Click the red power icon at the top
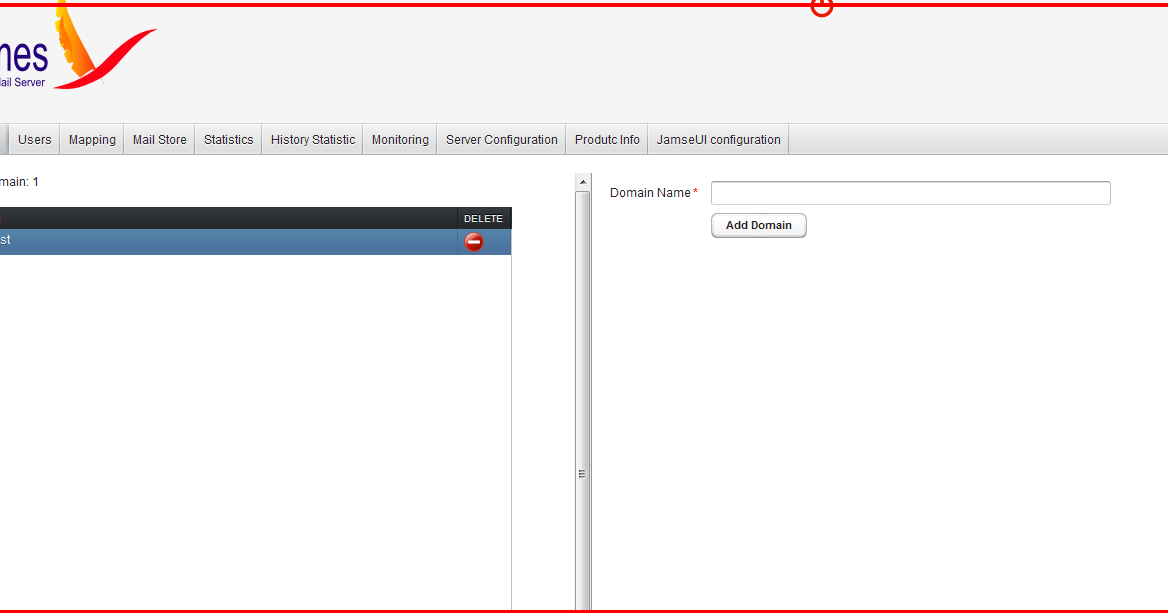This screenshot has width=1168, height=613. point(822,8)
